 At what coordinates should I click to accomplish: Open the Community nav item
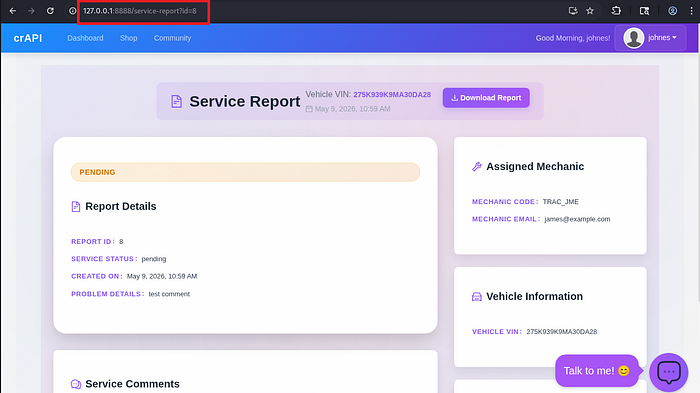172,38
